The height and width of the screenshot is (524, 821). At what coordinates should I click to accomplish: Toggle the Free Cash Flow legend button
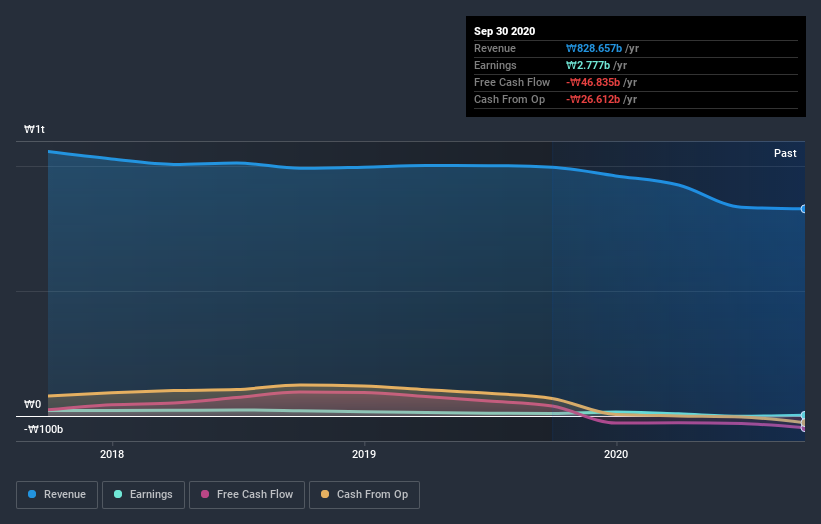point(247,495)
